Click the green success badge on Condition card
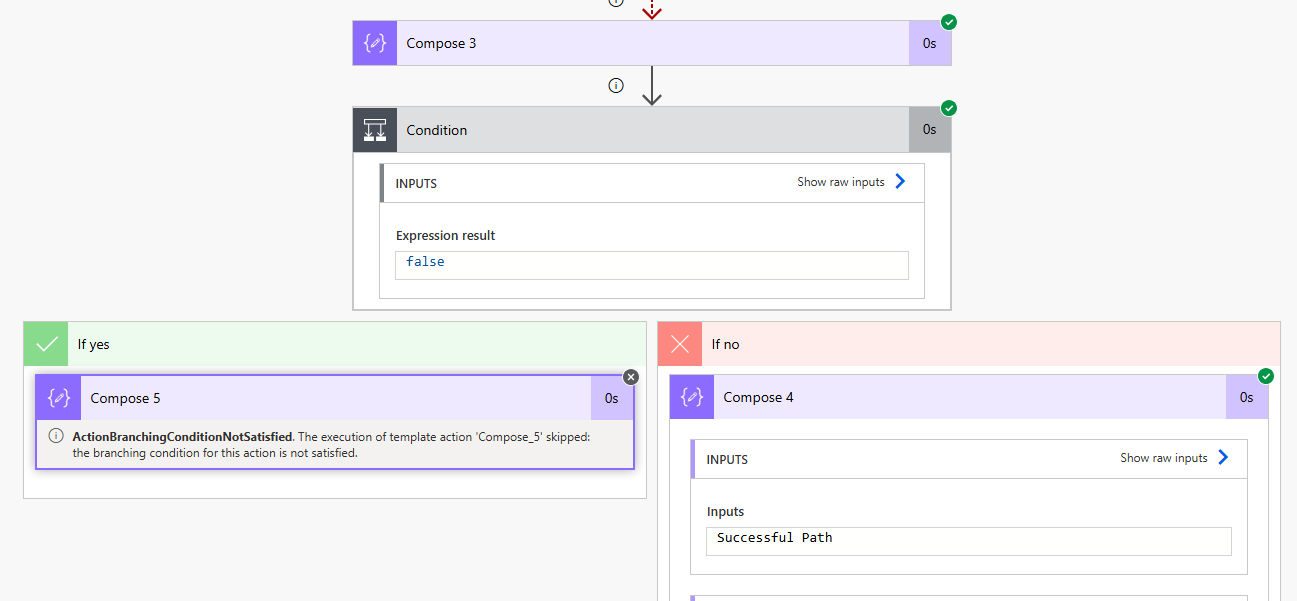Screen dimensions: 1297x601 click(x=949, y=108)
